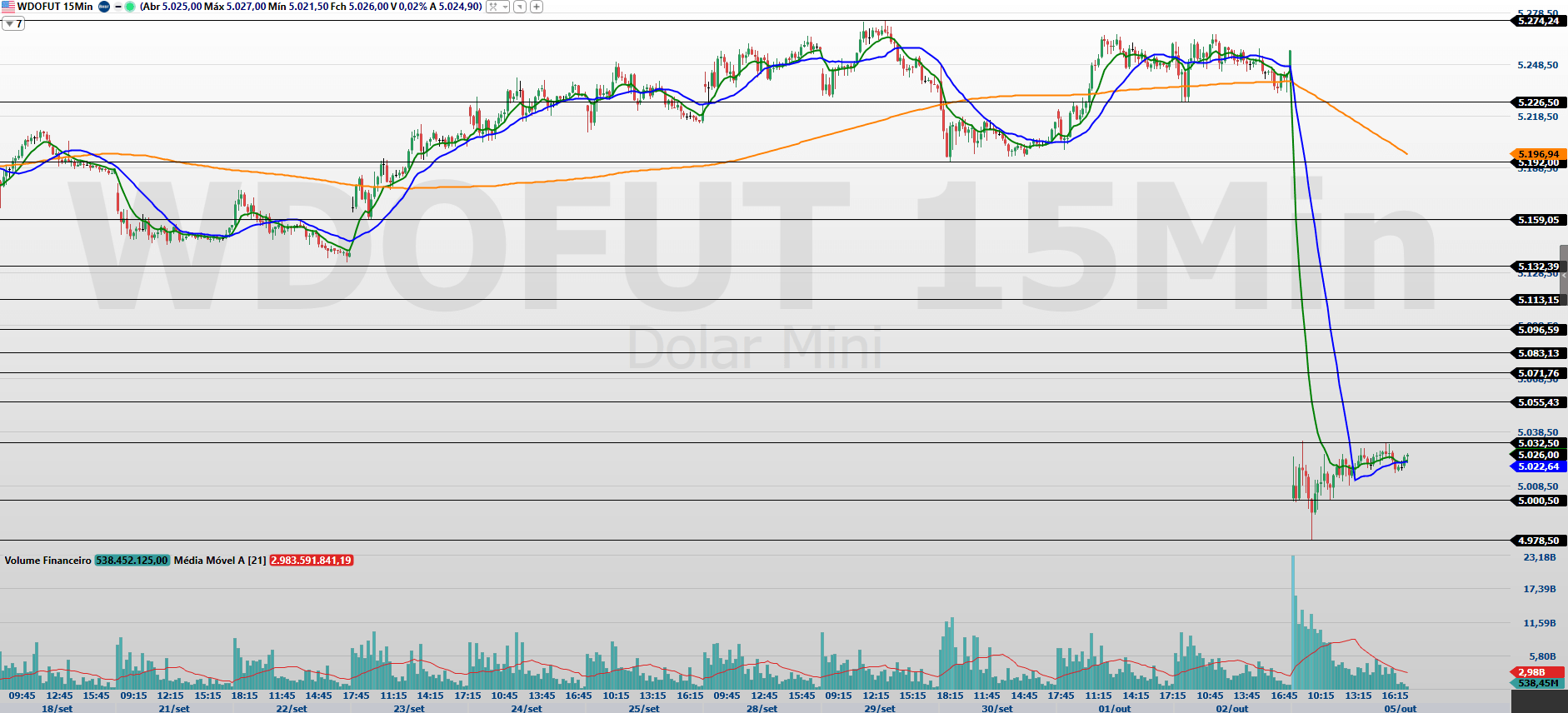Select the 5.000,50 horizontal line price tag
The image size is (1568, 713).
point(1538,501)
